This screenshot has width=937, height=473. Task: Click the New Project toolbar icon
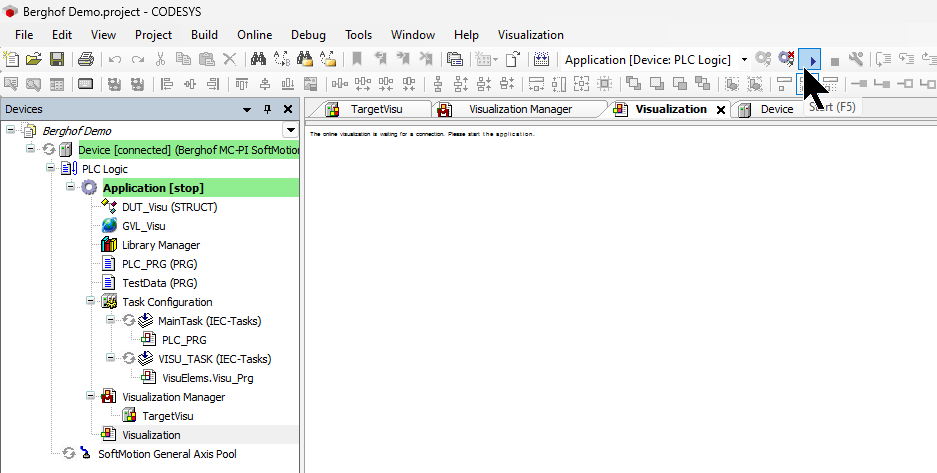tap(11, 59)
